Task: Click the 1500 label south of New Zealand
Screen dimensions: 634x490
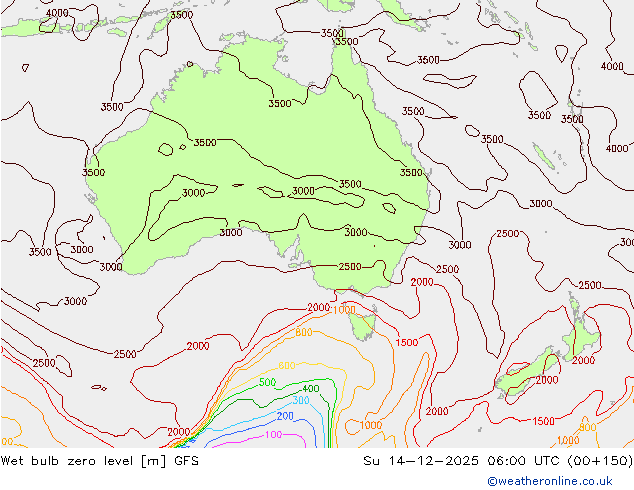Action: pos(543,421)
